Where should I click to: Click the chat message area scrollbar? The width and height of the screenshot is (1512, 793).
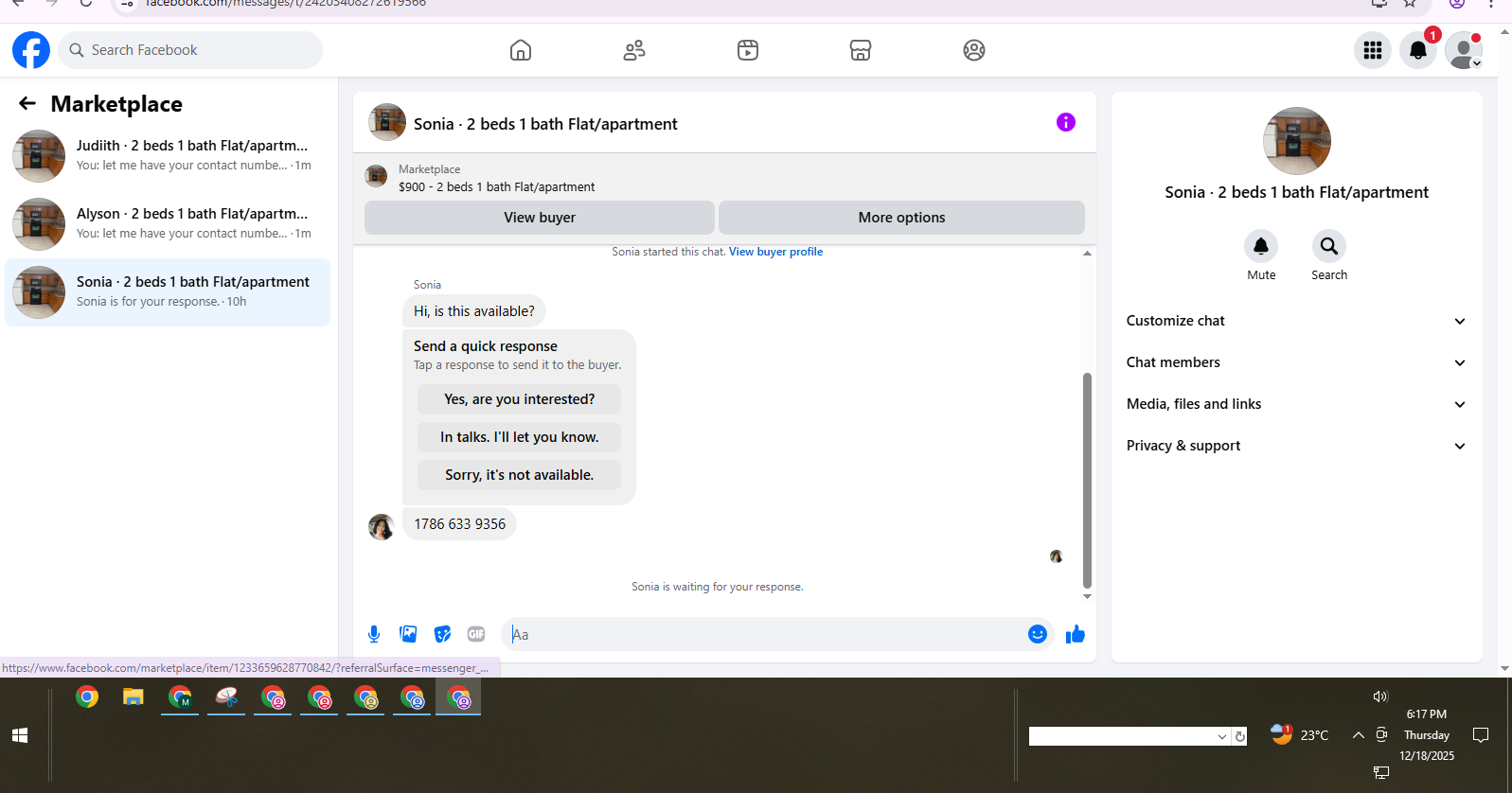click(x=1087, y=480)
